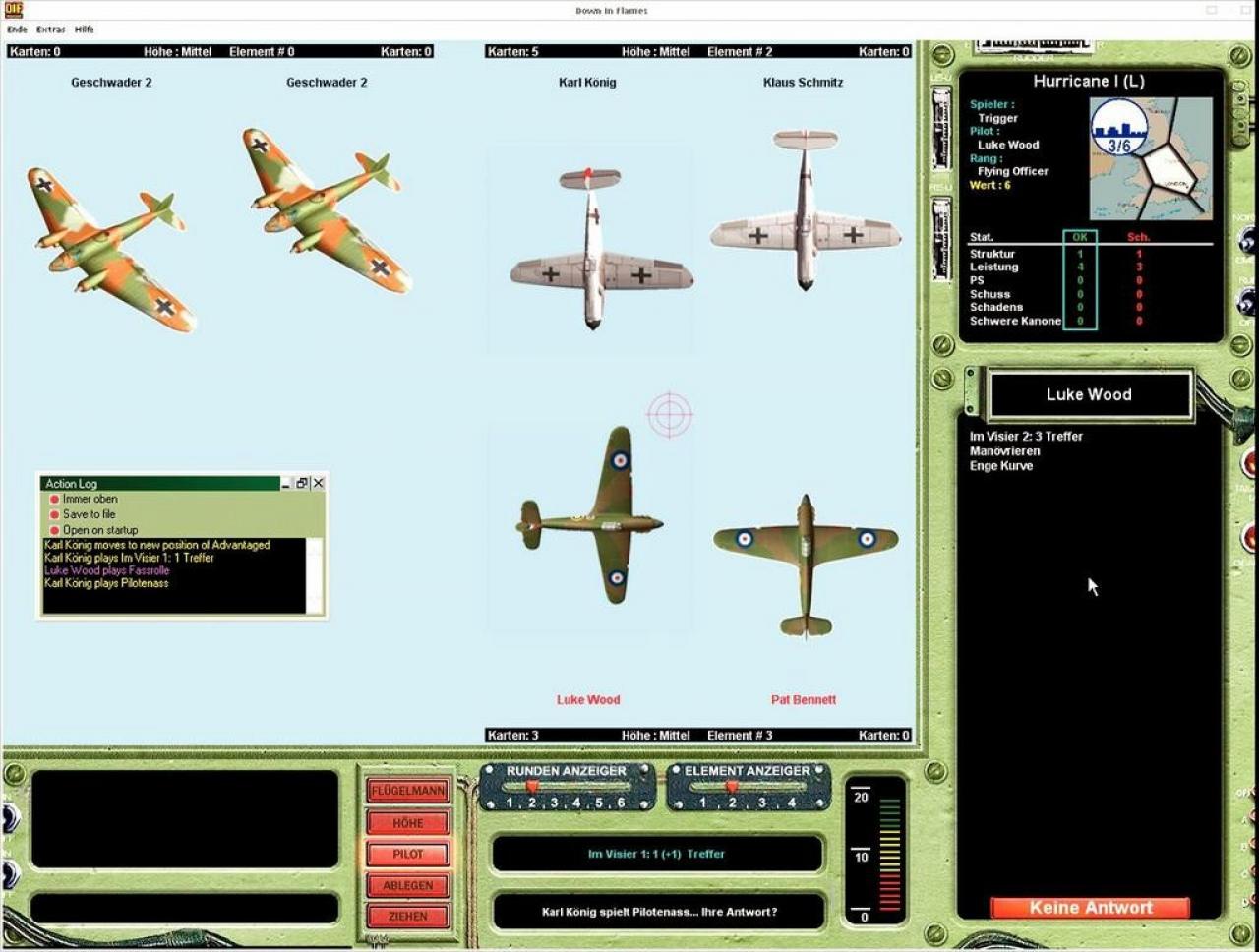Open the Hilfe menu

tap(85, 30)
